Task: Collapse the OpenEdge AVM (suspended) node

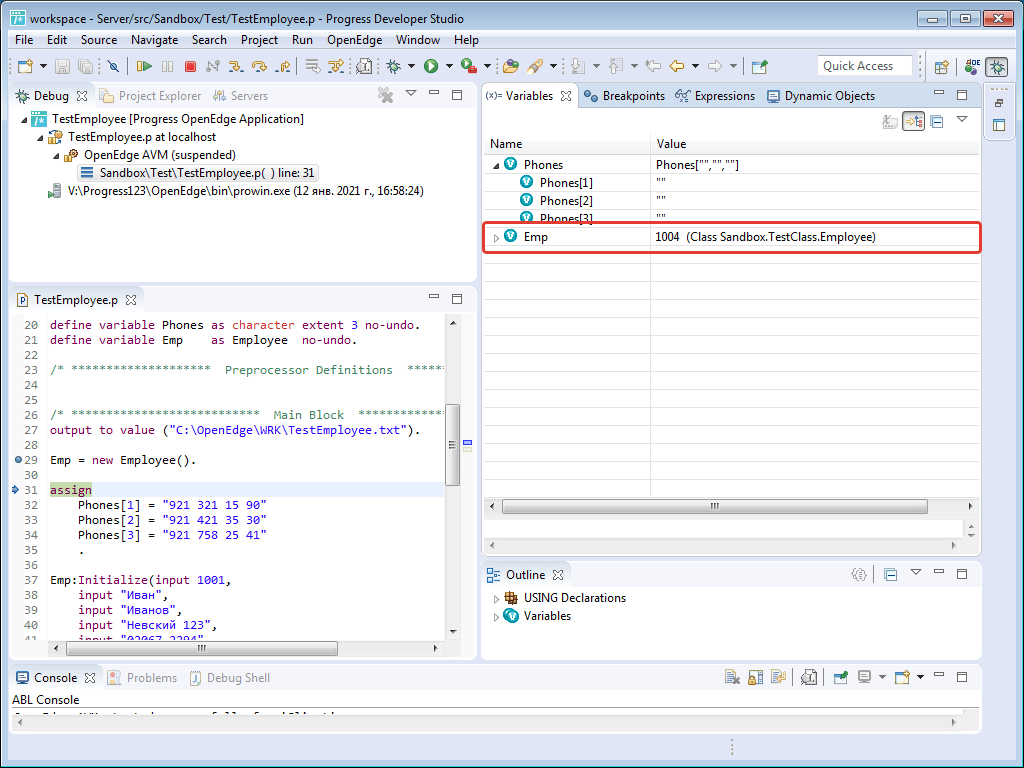Action: [56, 155]
